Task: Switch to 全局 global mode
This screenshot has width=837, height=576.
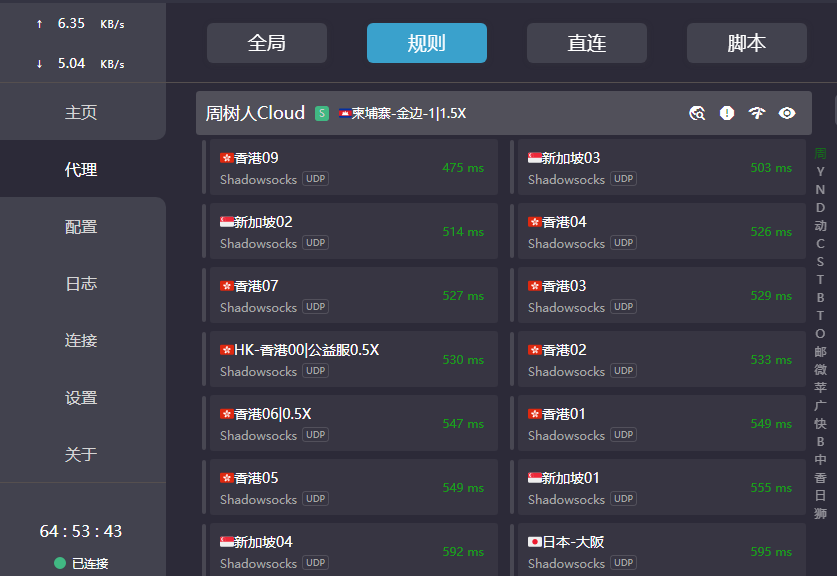Action: (267, 43)
